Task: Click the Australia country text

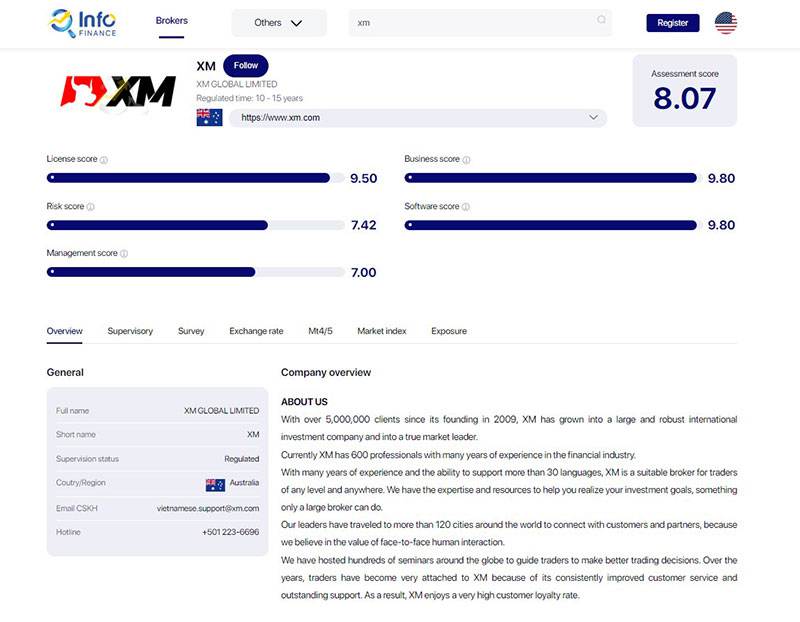Action: (244, 483)
